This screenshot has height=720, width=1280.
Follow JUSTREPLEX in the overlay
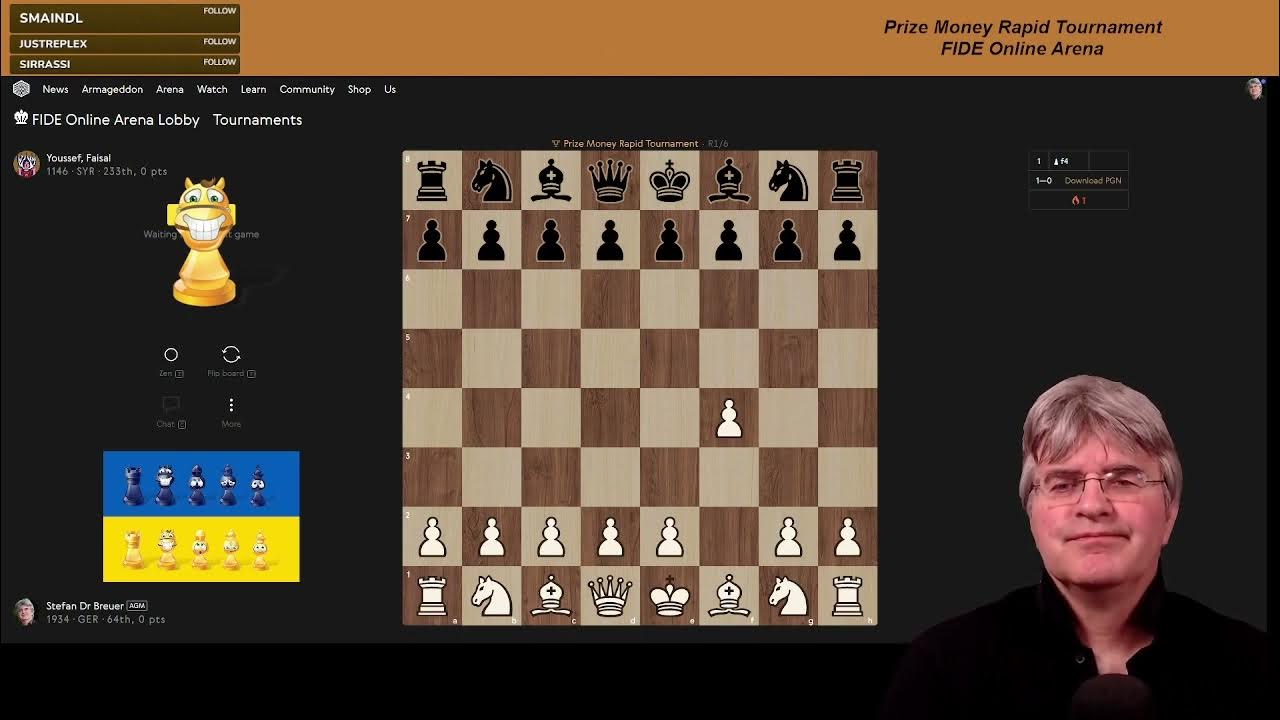click(220, 41)
